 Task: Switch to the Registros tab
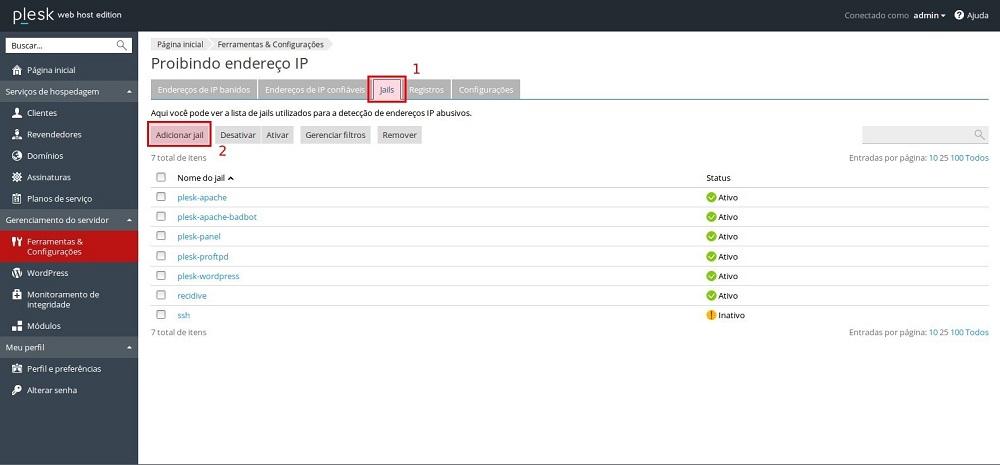pyautogui.click(x=426, y=90)
